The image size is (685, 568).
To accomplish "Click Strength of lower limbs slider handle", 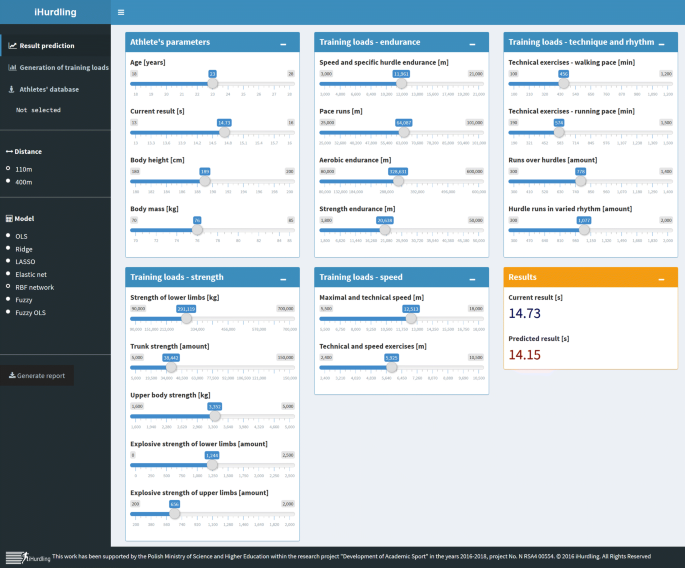I will click(x=187, y=319).
